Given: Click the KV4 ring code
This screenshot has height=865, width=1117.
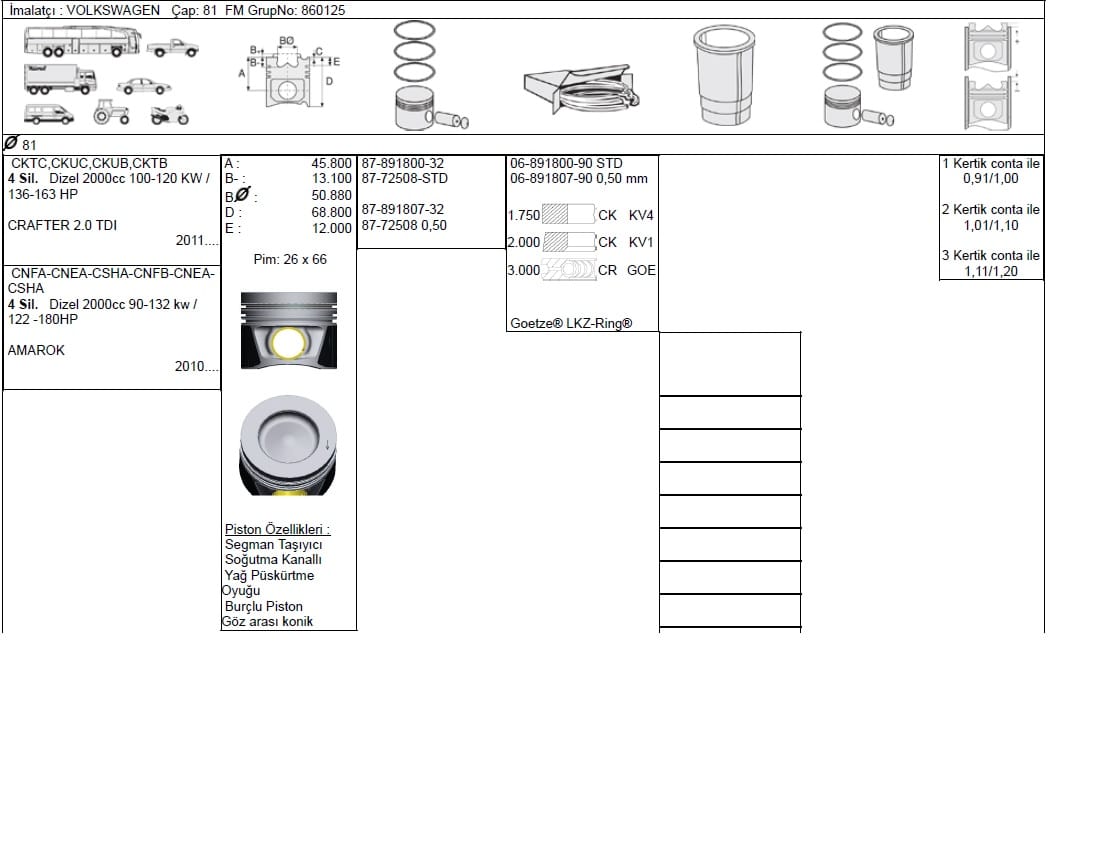Looking at the screenshot, I should [641, 215].
